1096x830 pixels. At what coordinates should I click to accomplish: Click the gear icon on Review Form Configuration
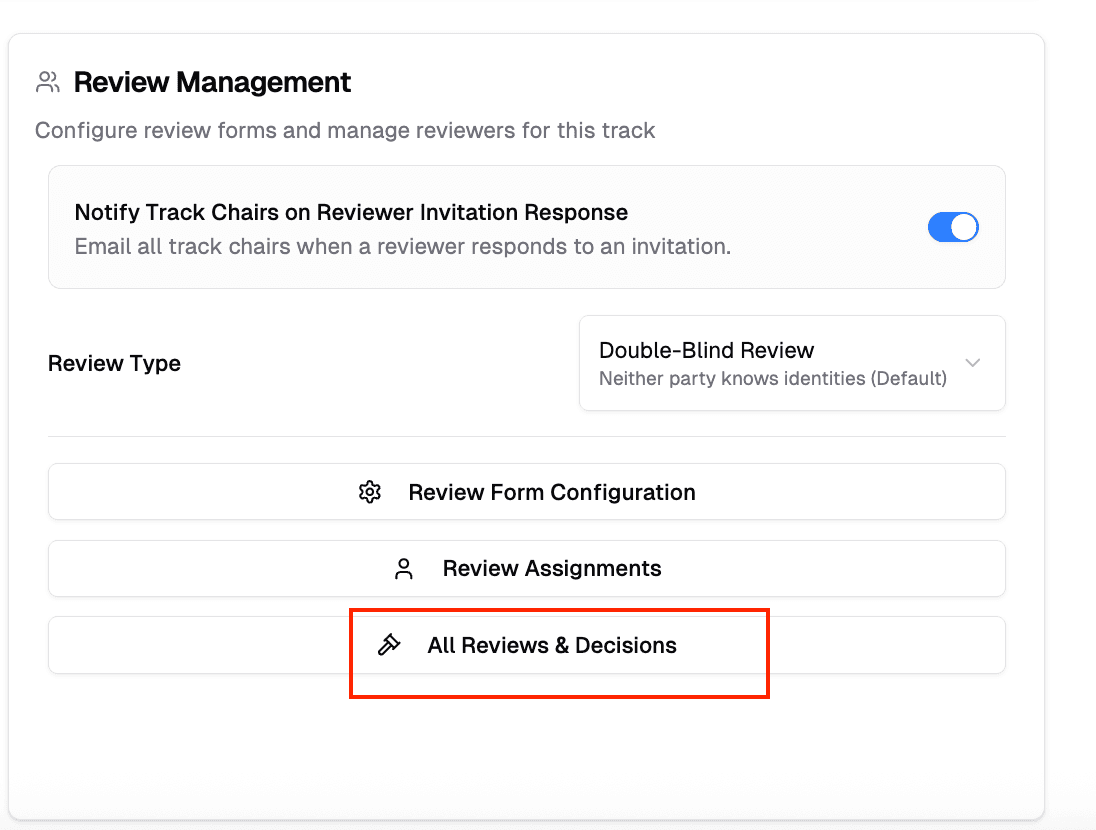pos(370,492)
